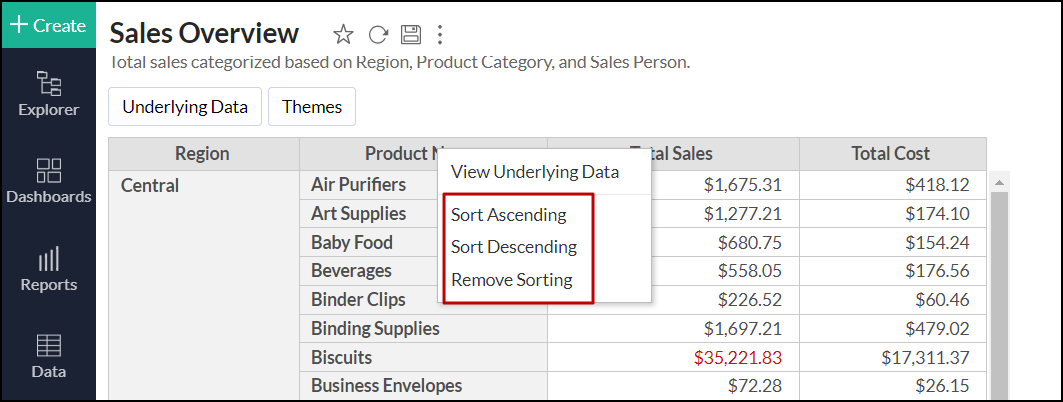Screen dimensions: 1063x402
Task: Click the Region column header
Action: click(x=202, y=154)
